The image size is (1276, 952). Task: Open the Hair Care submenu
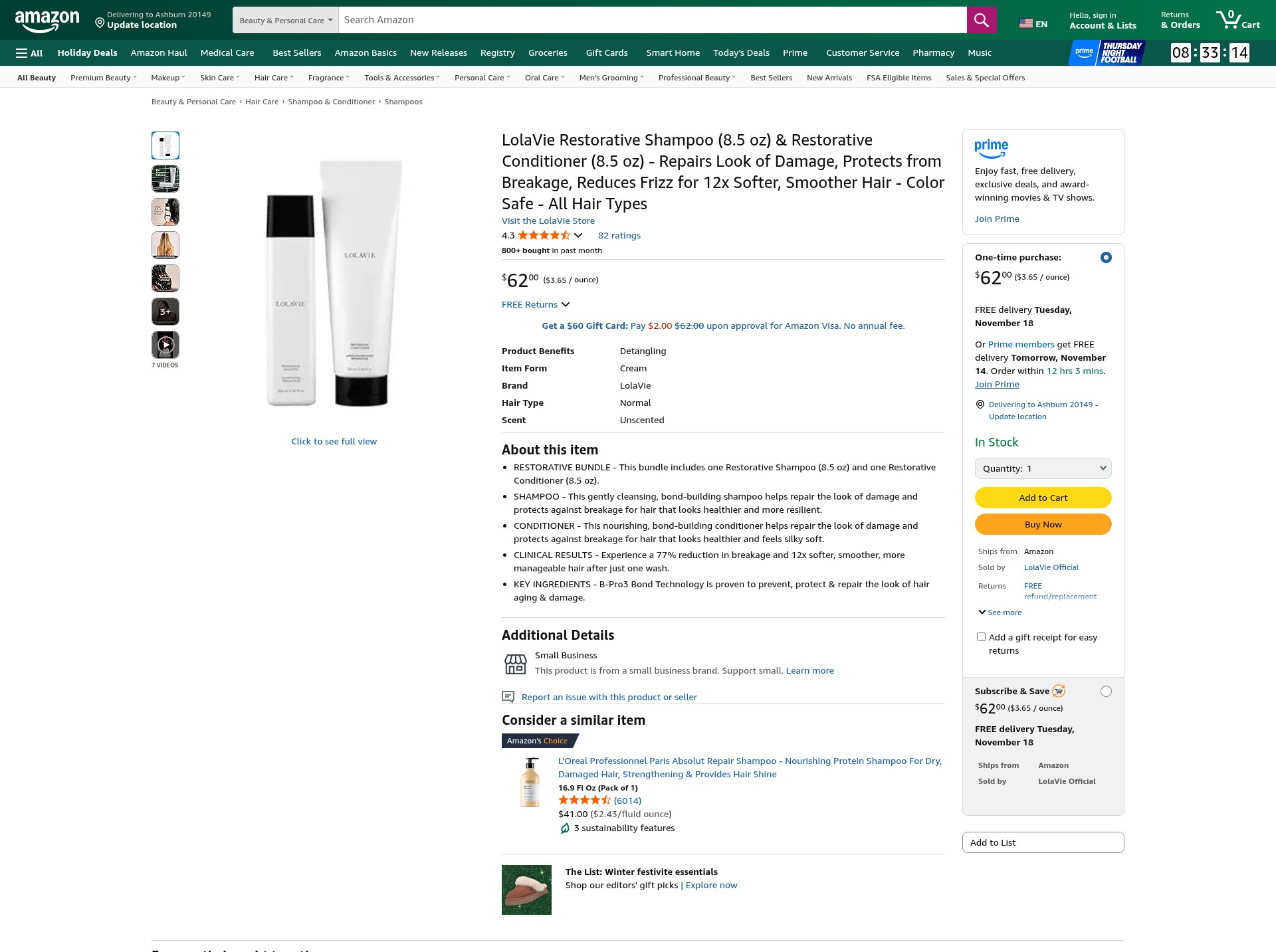coord(273,78)
